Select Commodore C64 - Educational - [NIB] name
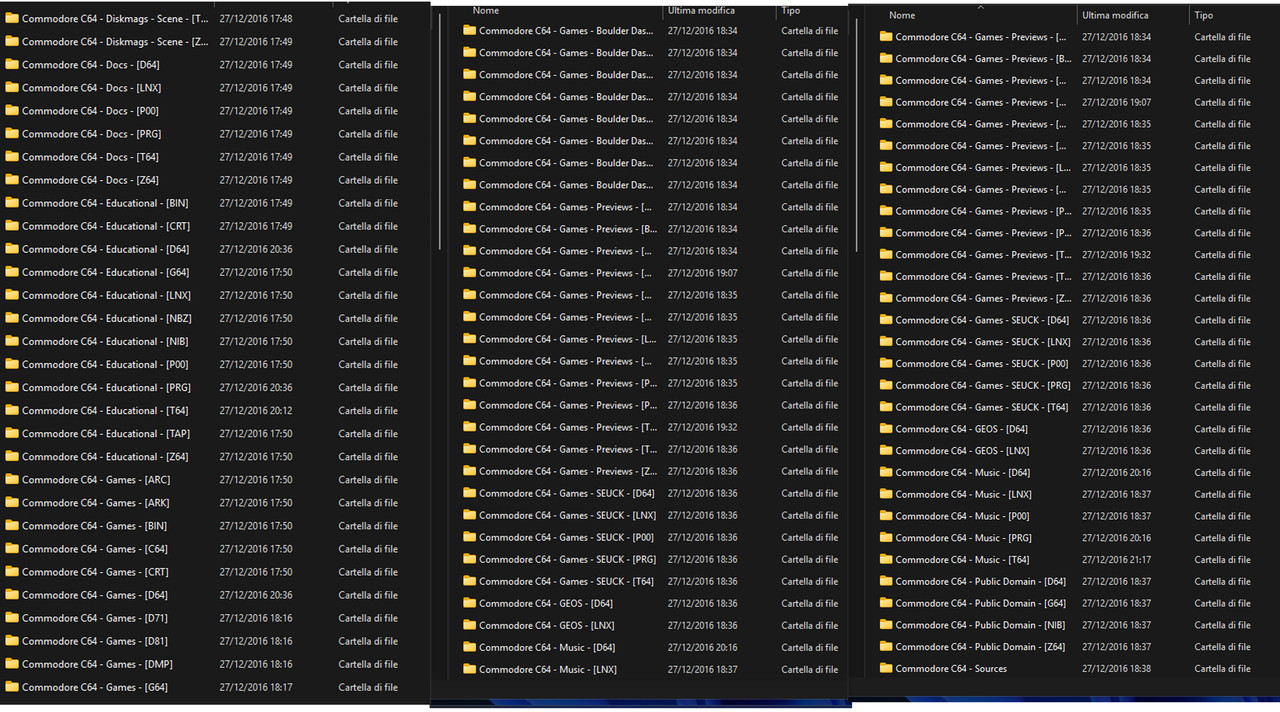This screenshot has width=1280, height=712. (106, 341)
